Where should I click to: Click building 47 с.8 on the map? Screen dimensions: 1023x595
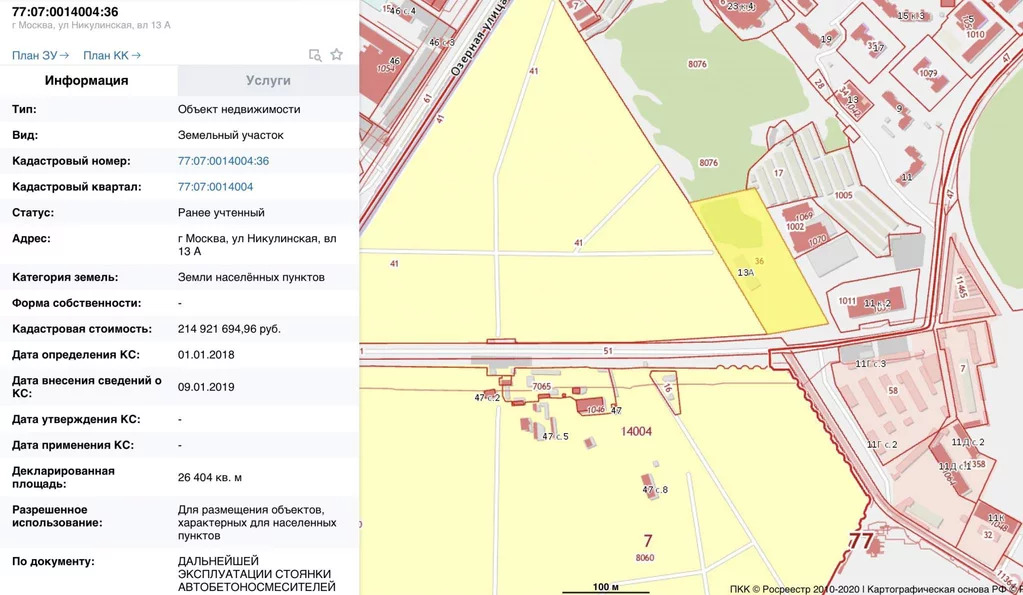click(655, 489)
